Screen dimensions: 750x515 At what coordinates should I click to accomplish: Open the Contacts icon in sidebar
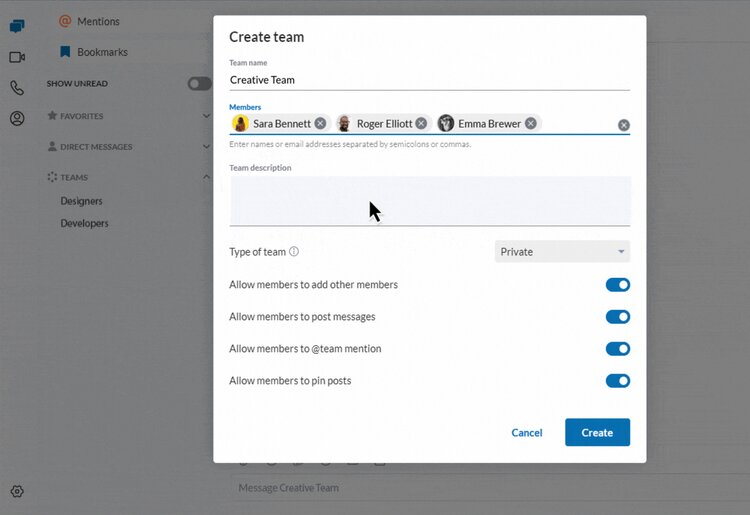click(17, 118)
